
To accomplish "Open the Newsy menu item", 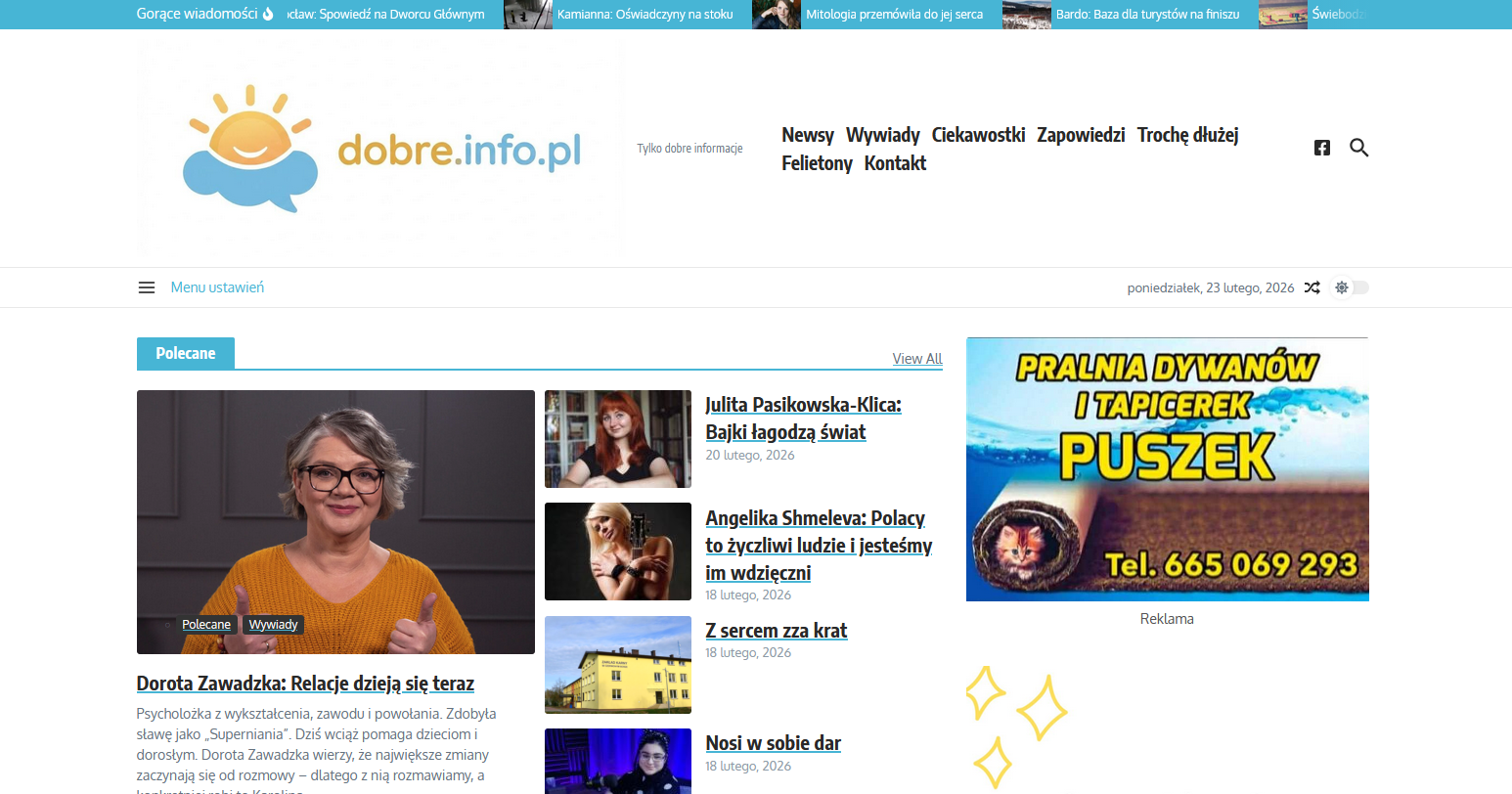I will (808, 135).
